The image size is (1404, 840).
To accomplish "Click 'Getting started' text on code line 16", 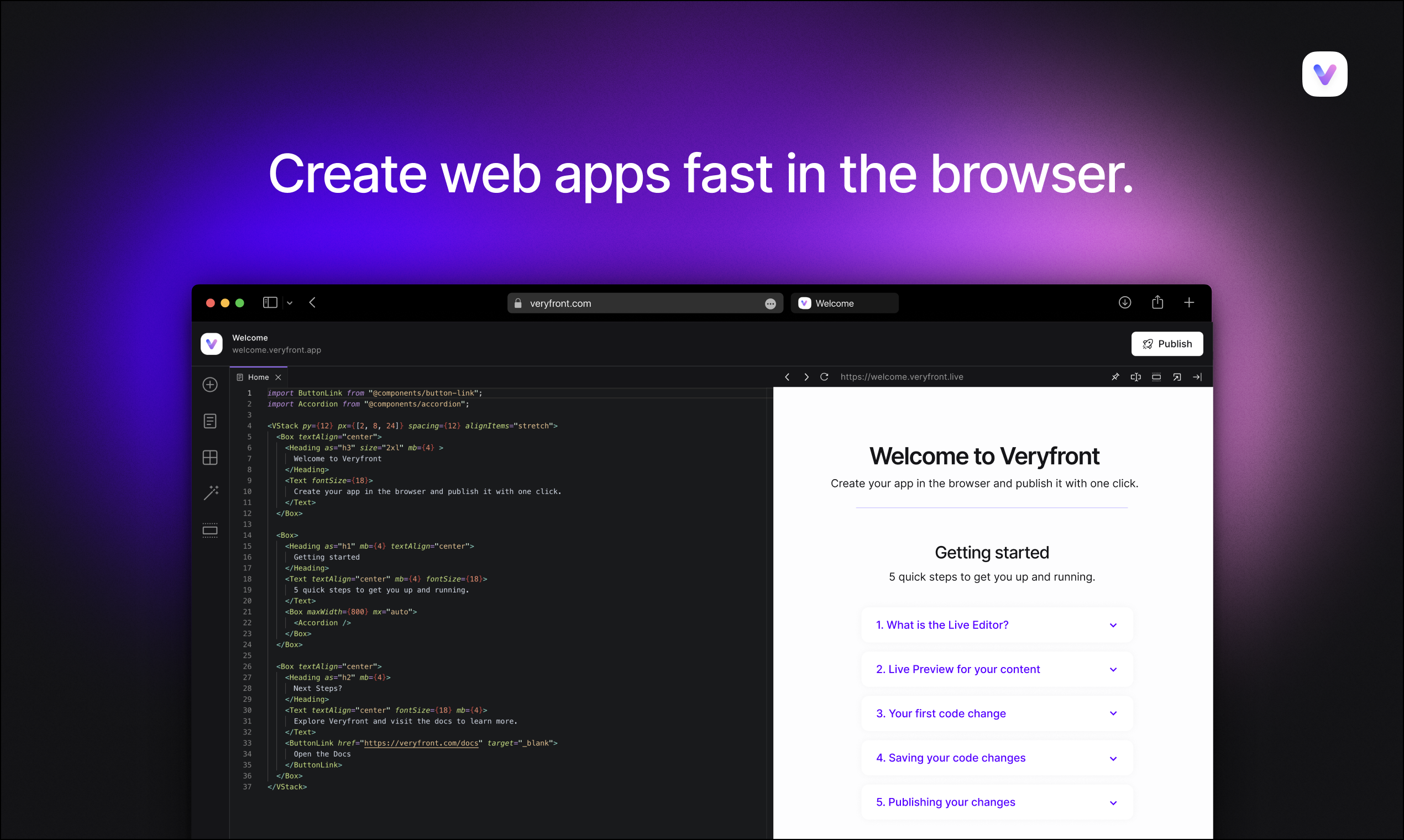I will point(327,557).
